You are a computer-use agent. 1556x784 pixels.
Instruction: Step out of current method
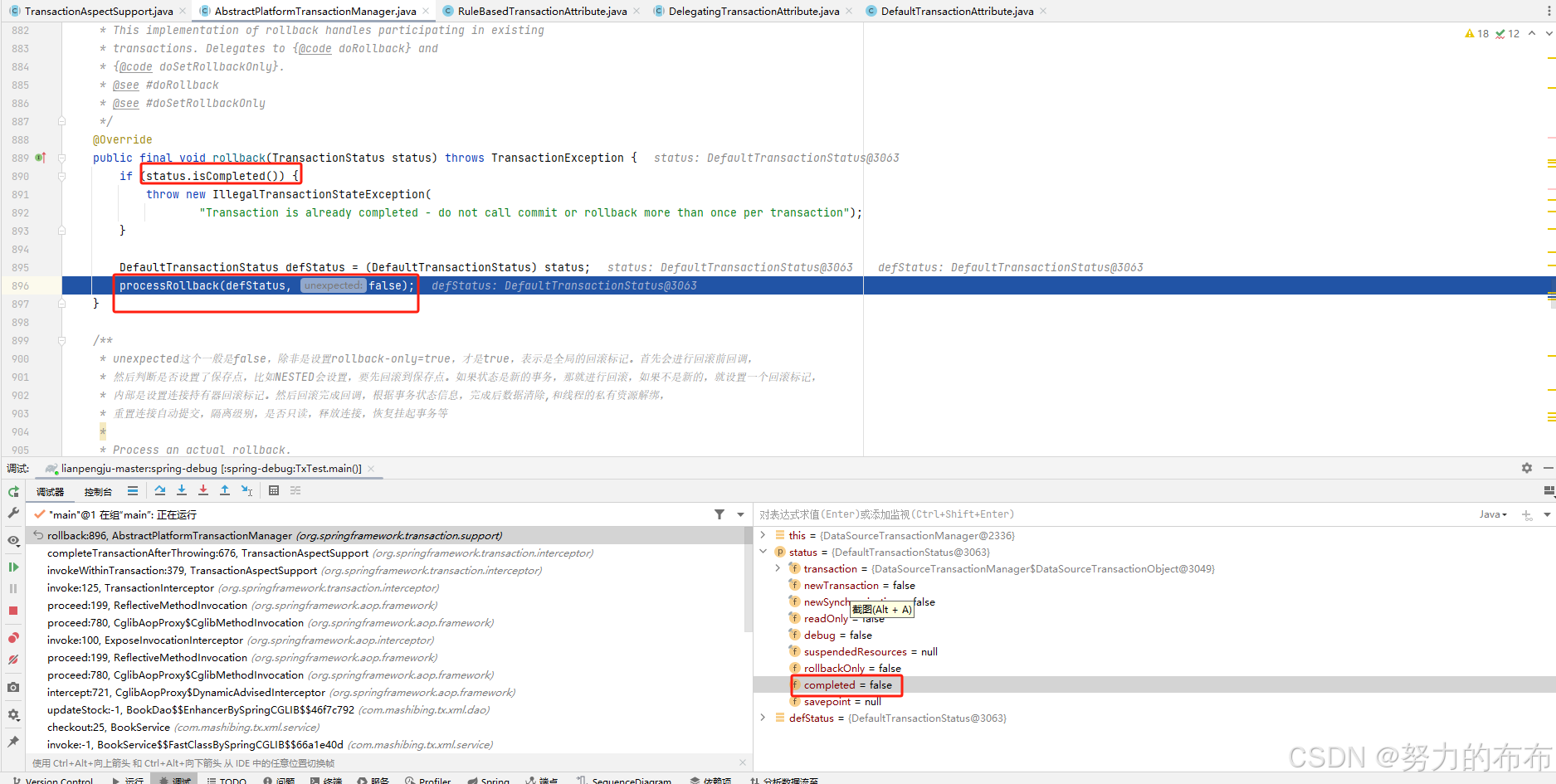pyautogui.click(x=225, y=491)
